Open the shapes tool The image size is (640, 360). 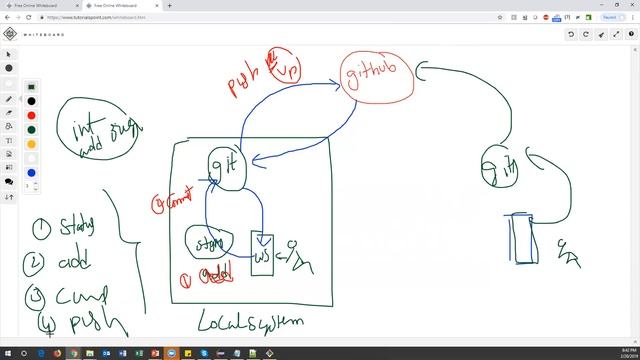[x=9, y=127]
